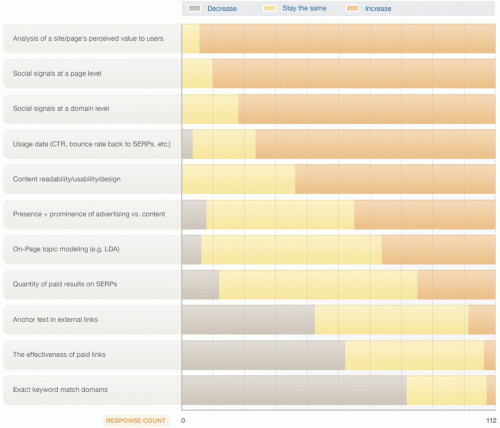Click the yellow bar for Anchor text in external links
The width and height of the screenshot is (500, 428).
point(391,320)
